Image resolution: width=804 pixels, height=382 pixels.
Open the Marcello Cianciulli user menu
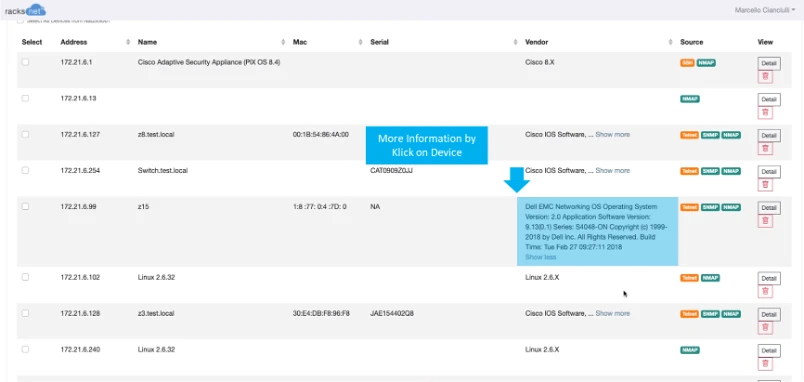pyautogui.click(x=765, y=10)
